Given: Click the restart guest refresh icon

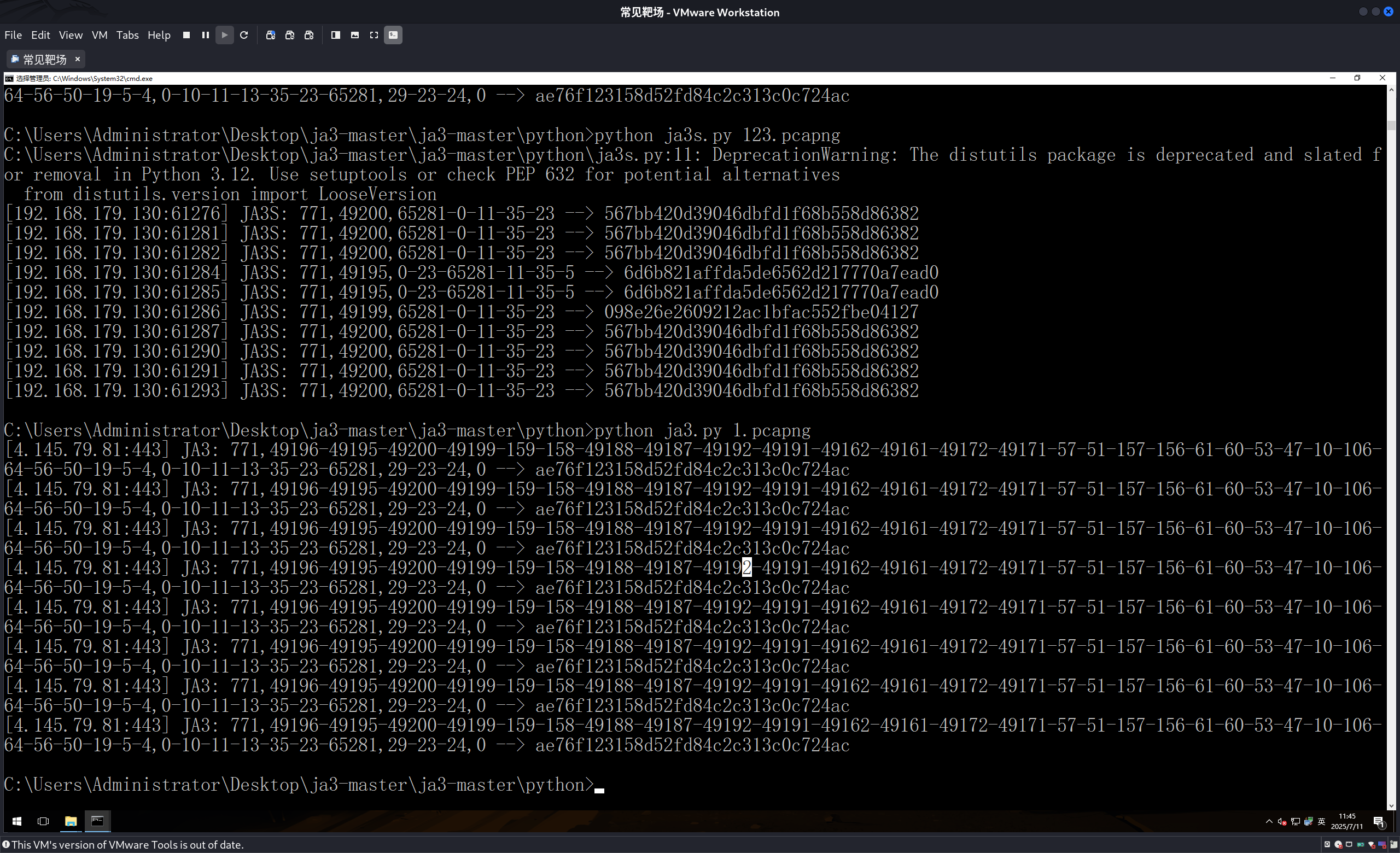Looking at the screenshot, I should (244, 35).
